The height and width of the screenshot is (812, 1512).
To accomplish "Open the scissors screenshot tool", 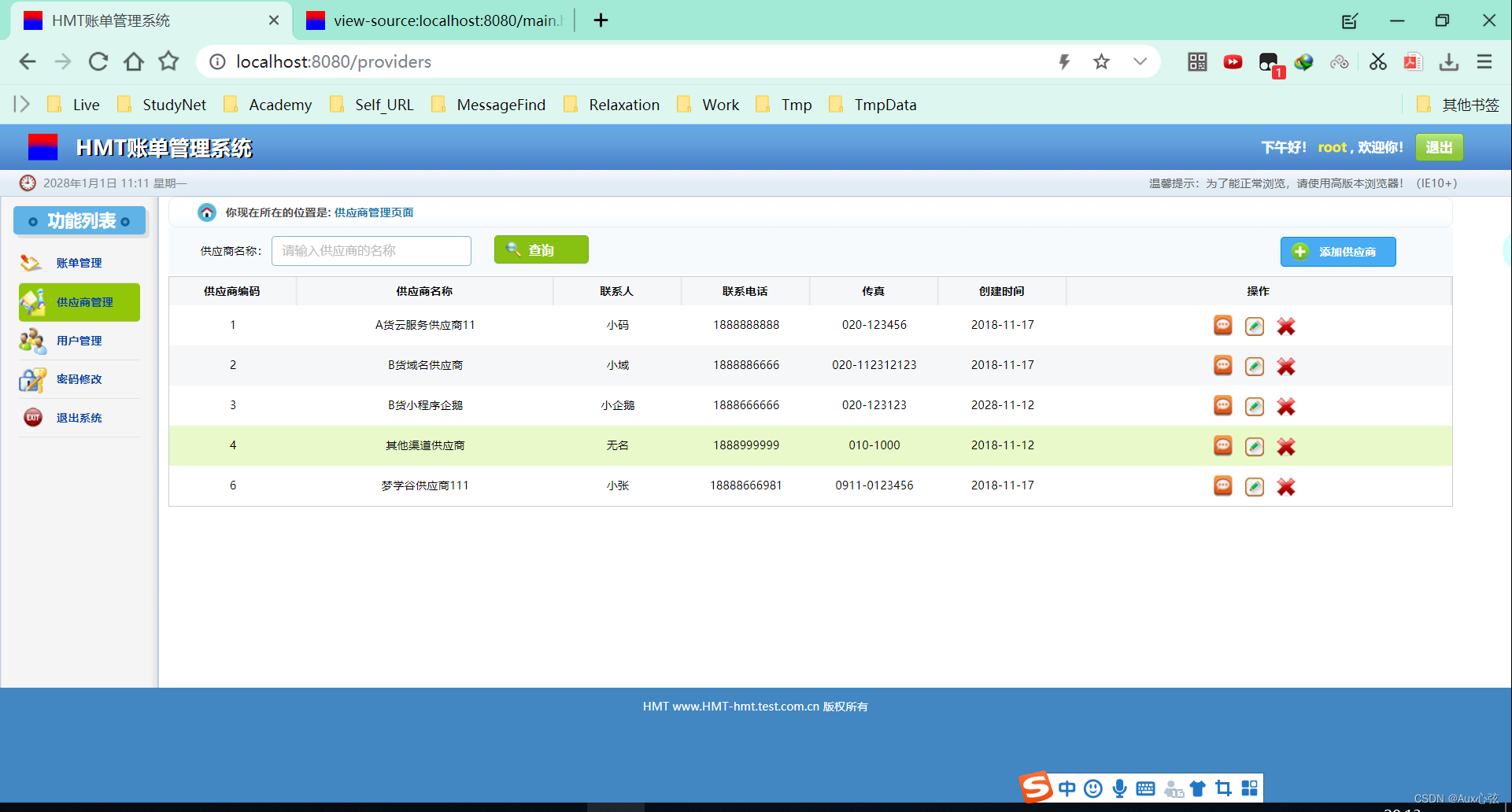I will pos(1377,61).
